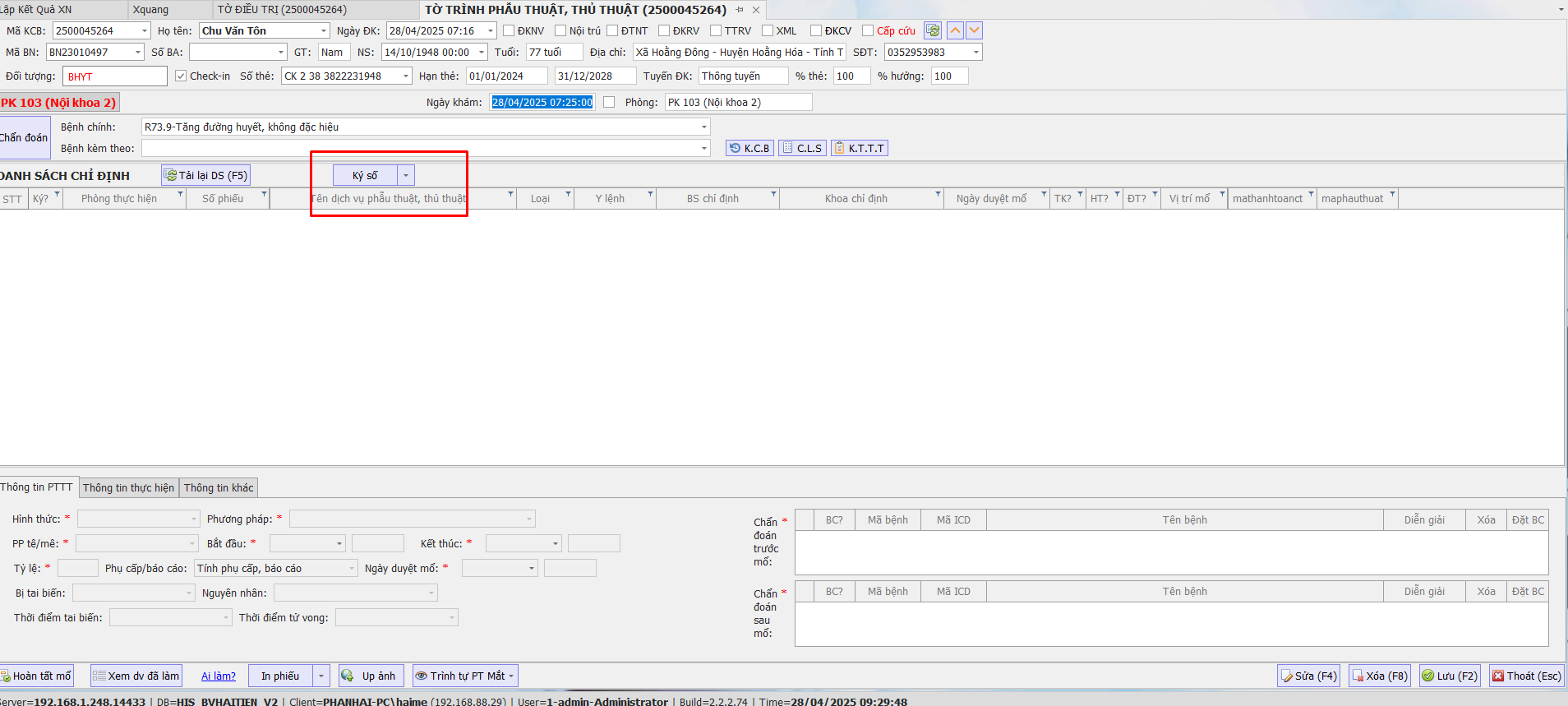The width and height of the screenshot is (1568, 706).
Task: Click the refresh patient info icon
Action: [x=933, y=30]
